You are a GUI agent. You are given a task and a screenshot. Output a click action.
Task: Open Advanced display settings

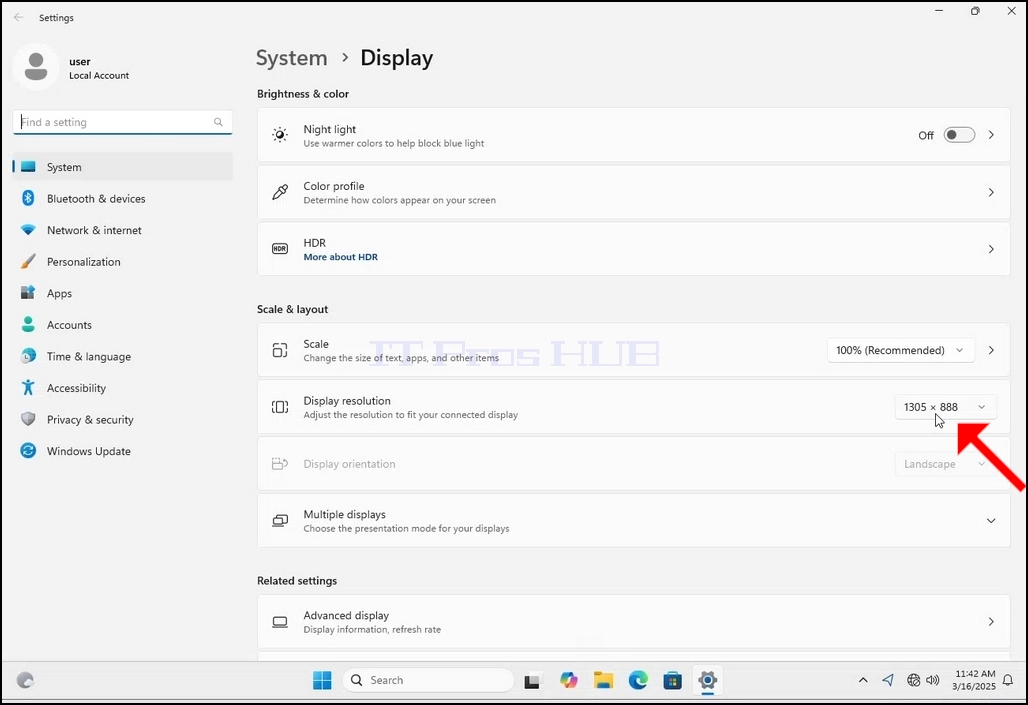[633, 622]
